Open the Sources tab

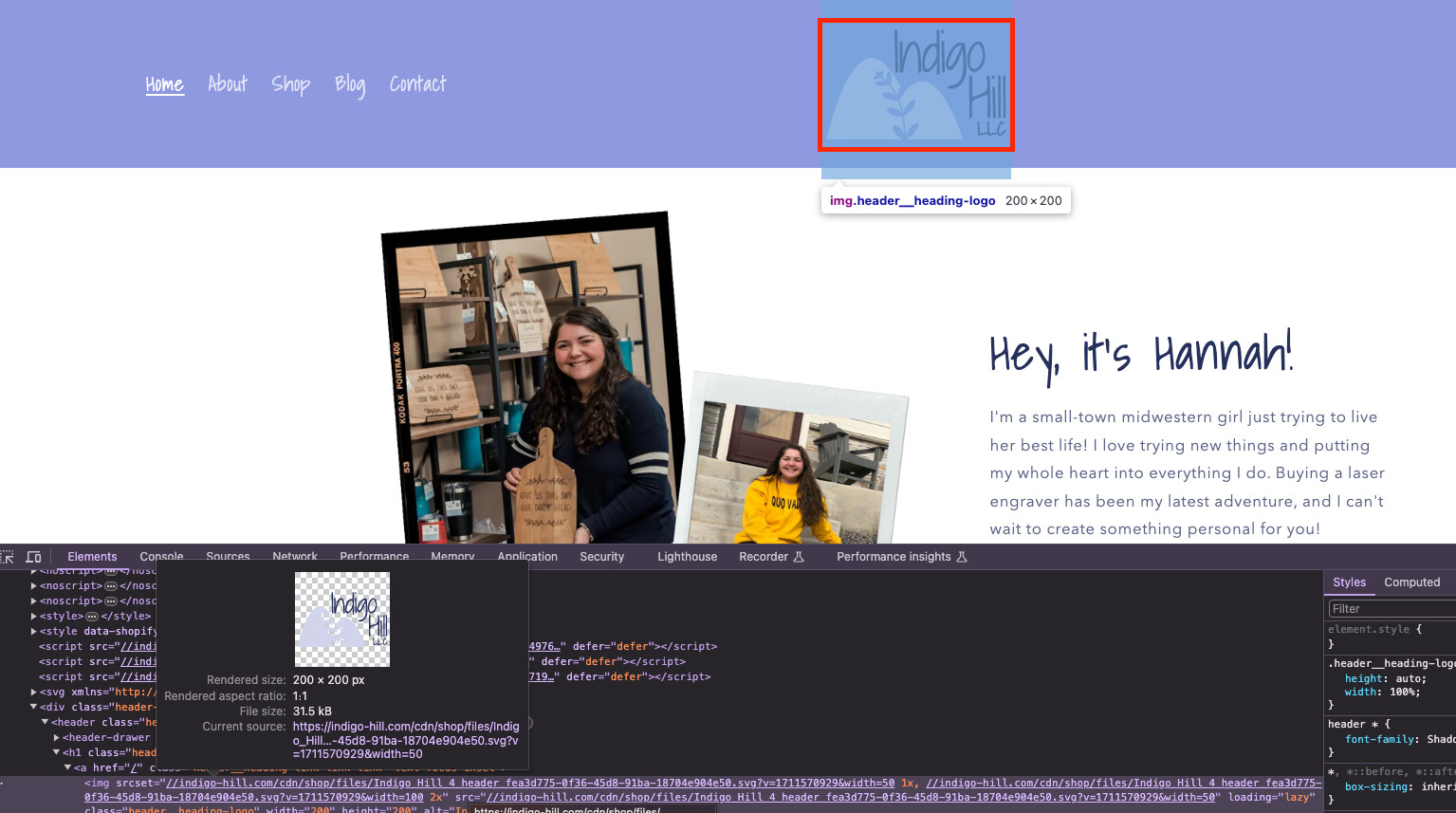tap(229, 557)
